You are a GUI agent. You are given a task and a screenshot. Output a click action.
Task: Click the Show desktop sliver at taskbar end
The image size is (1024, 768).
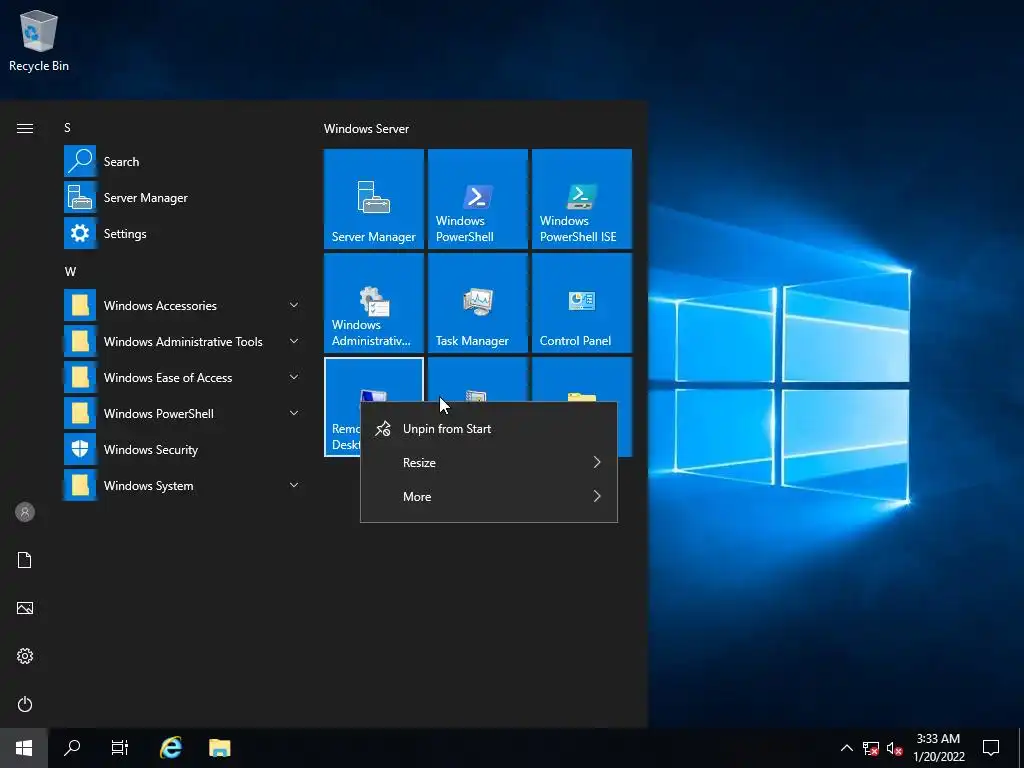1021,748
